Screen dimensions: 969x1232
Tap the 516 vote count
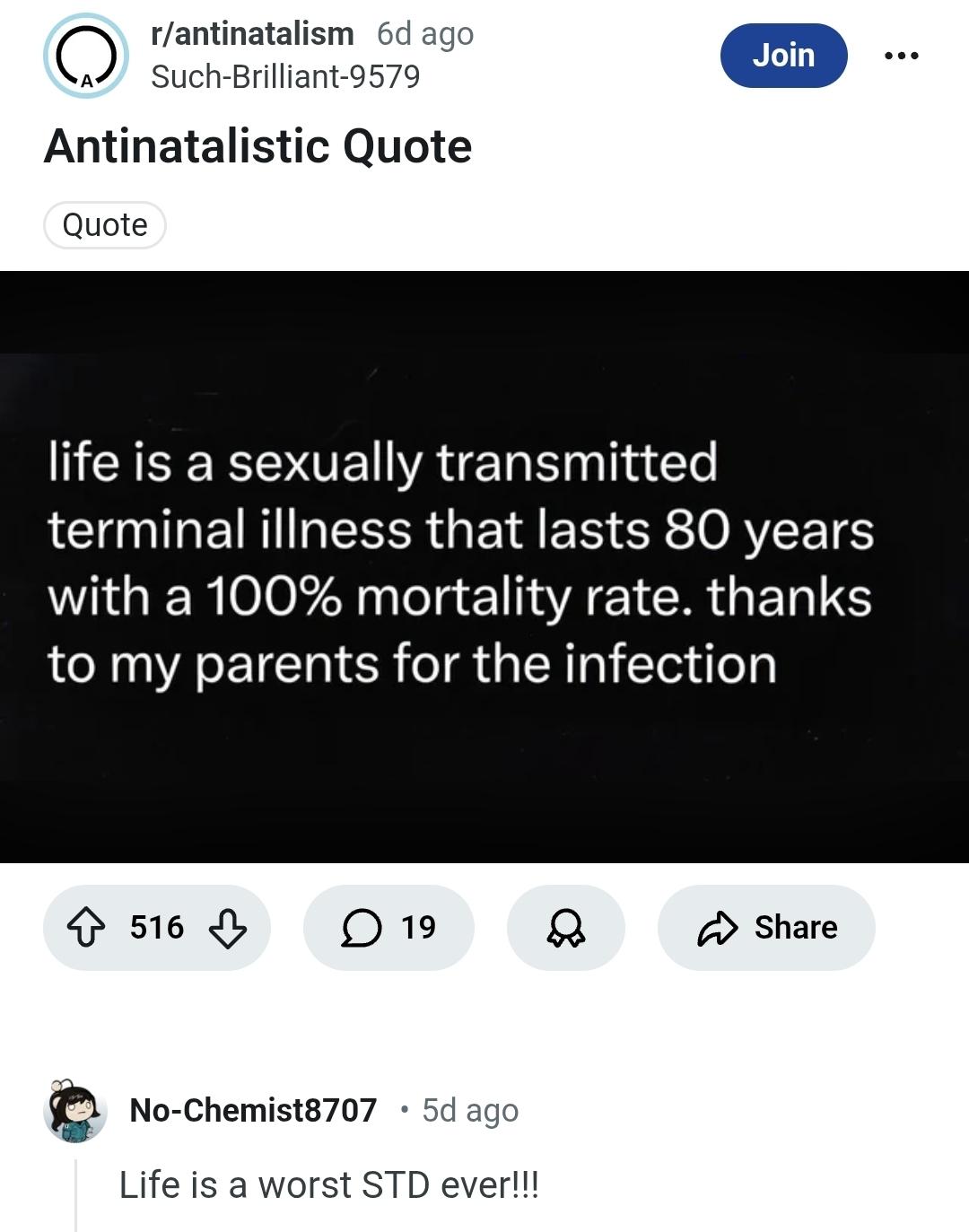[x=157, y=928]
